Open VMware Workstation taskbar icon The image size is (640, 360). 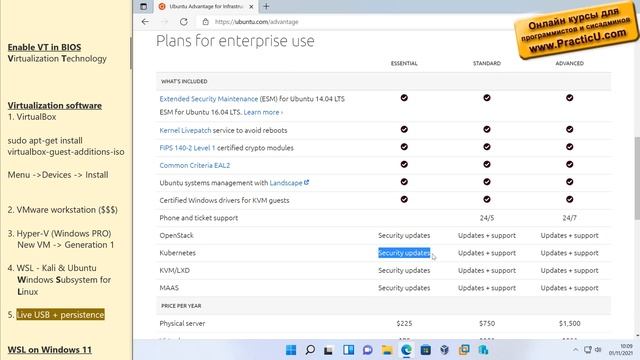(x=464, y=350)
